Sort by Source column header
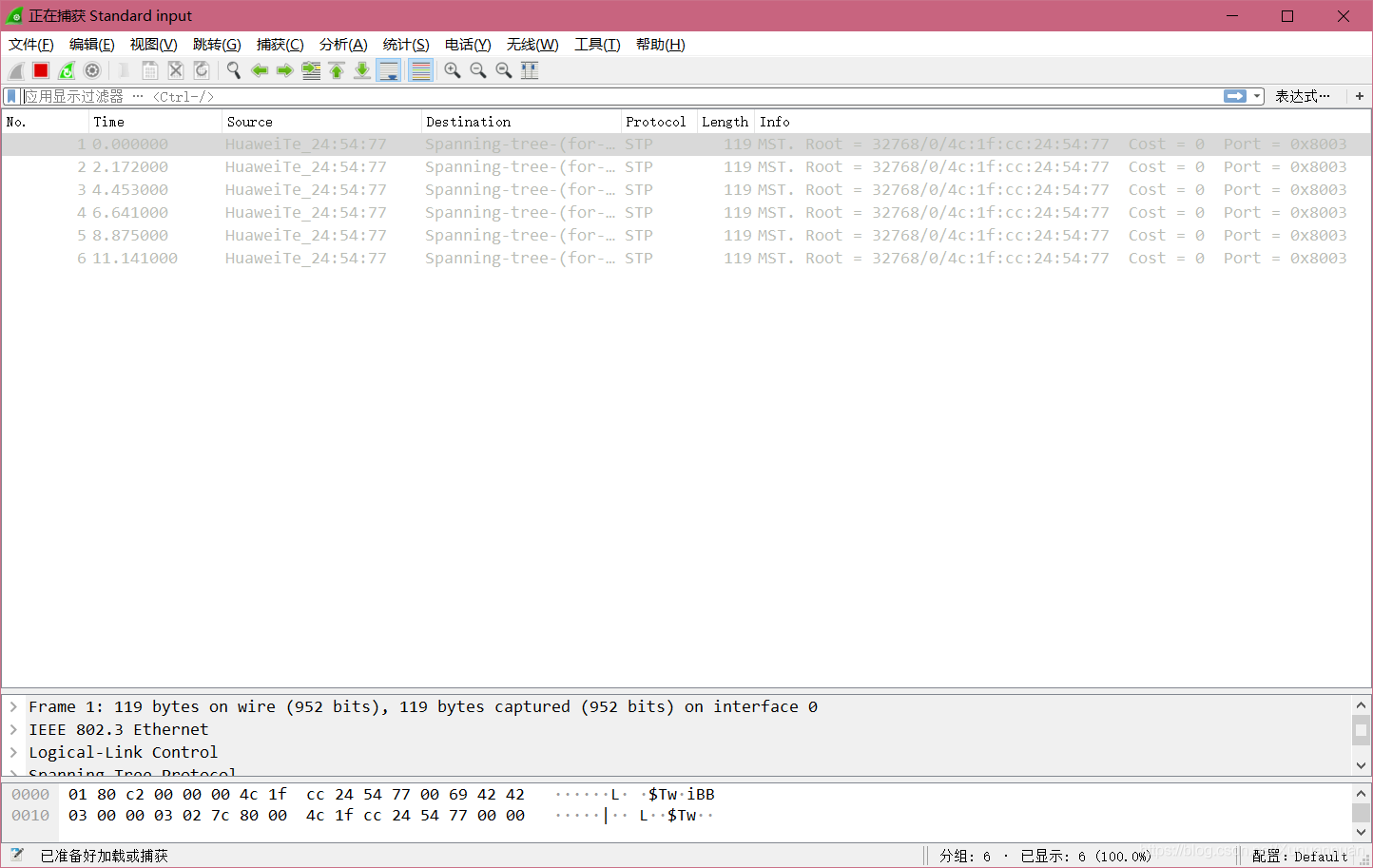 click(x=322, y=122)
